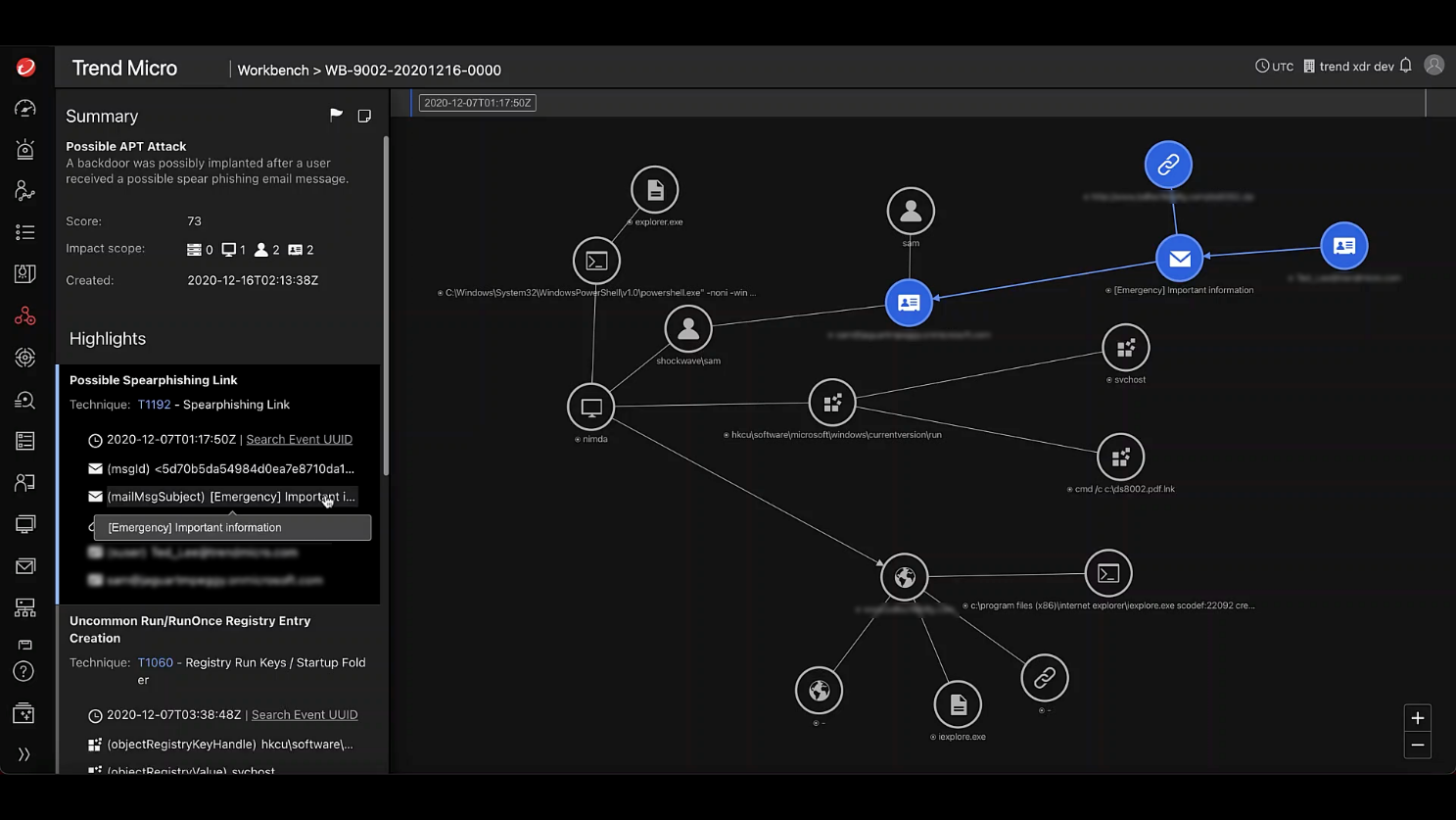Open the T1192 technique link
1456x820 pixels.
pyautogui.click(x=154, y=405)
